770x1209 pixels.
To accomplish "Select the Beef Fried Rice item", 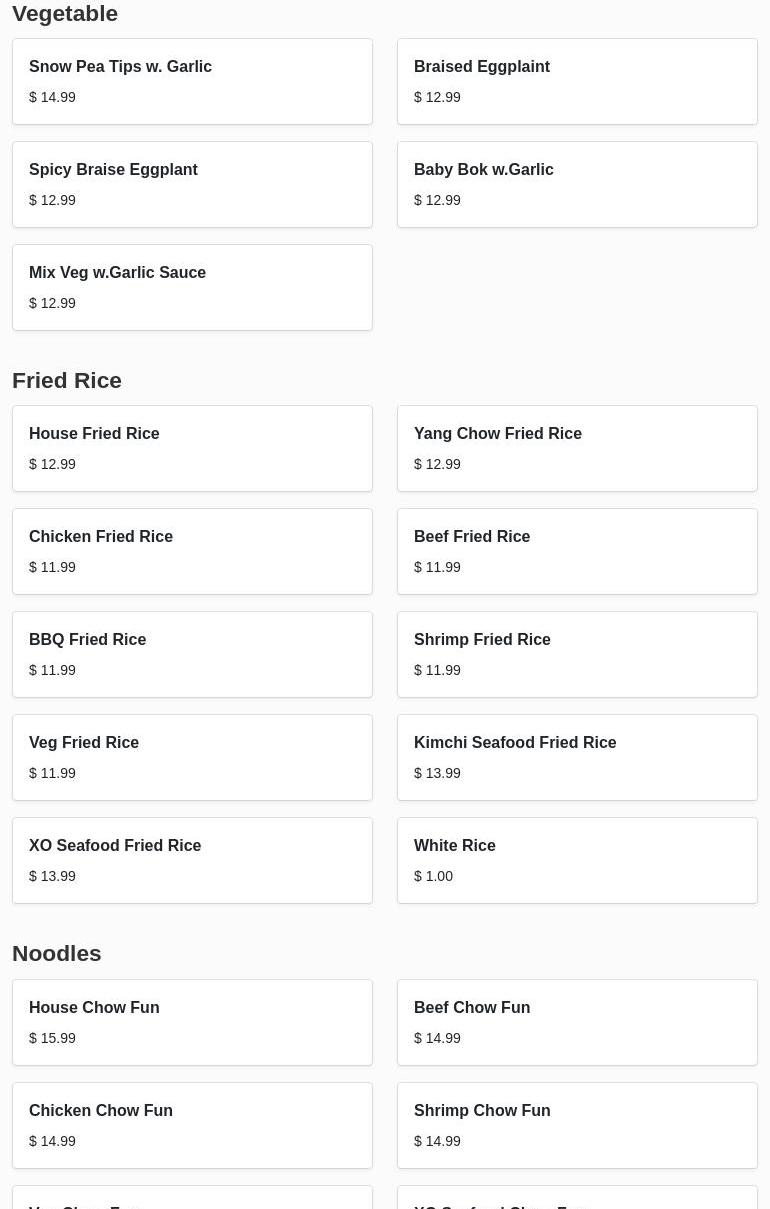I will click(x=577, y=551).
